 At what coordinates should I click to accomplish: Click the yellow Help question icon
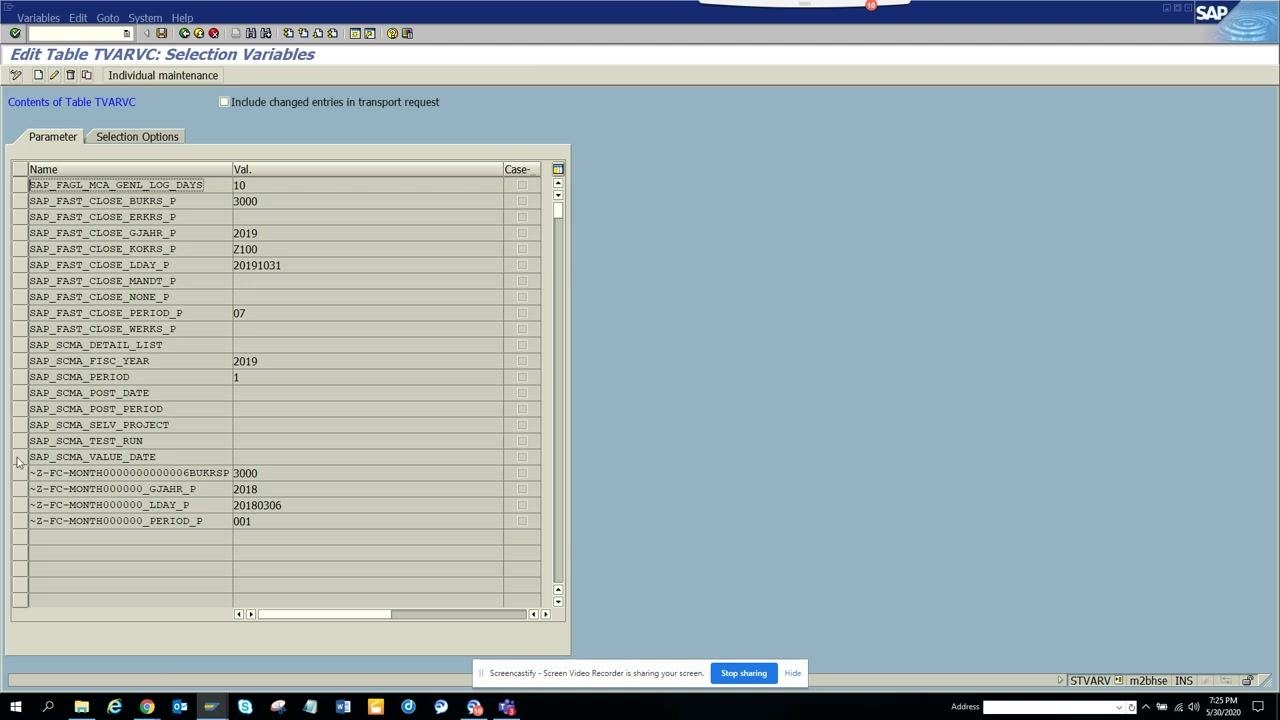tap(392, 33)
